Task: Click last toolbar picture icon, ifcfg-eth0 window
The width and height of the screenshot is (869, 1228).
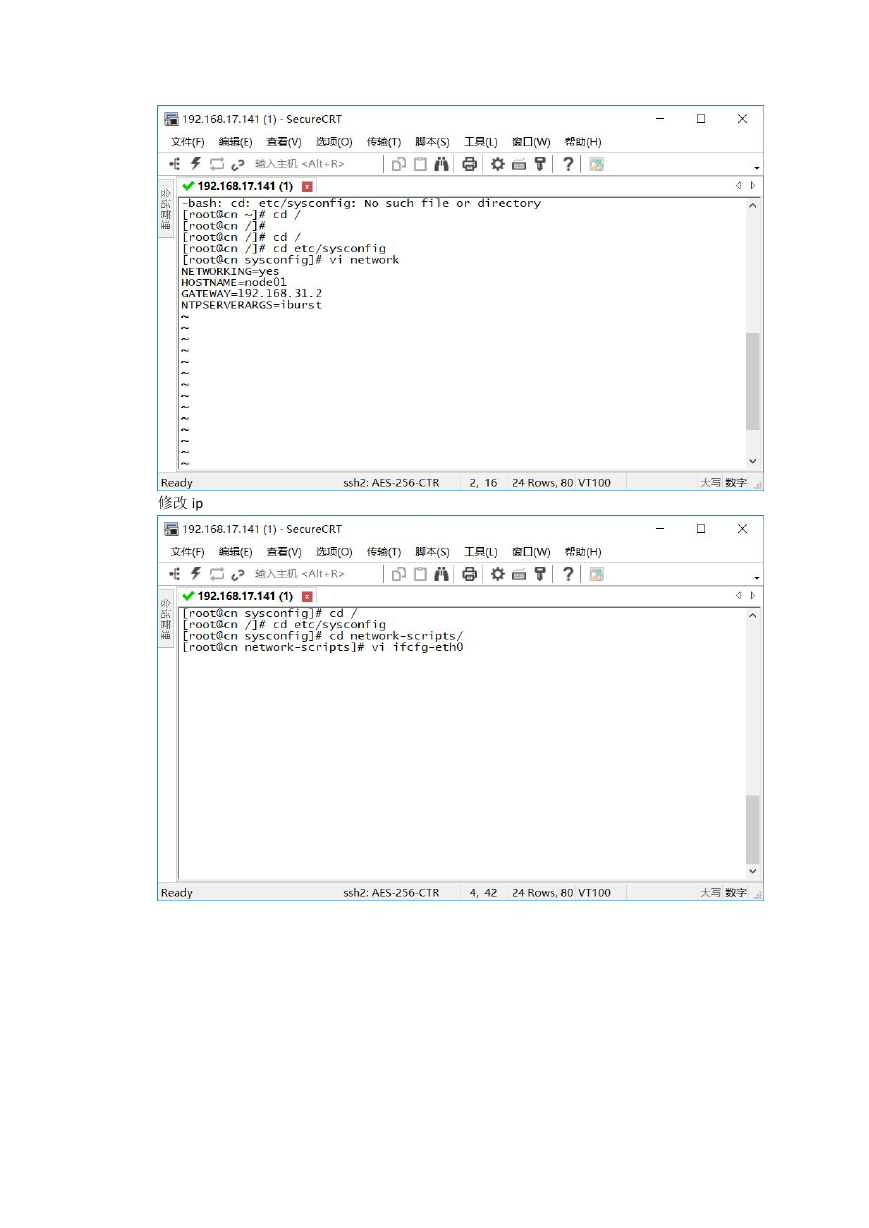Action: pyautogui.click(x=596, y=574)
